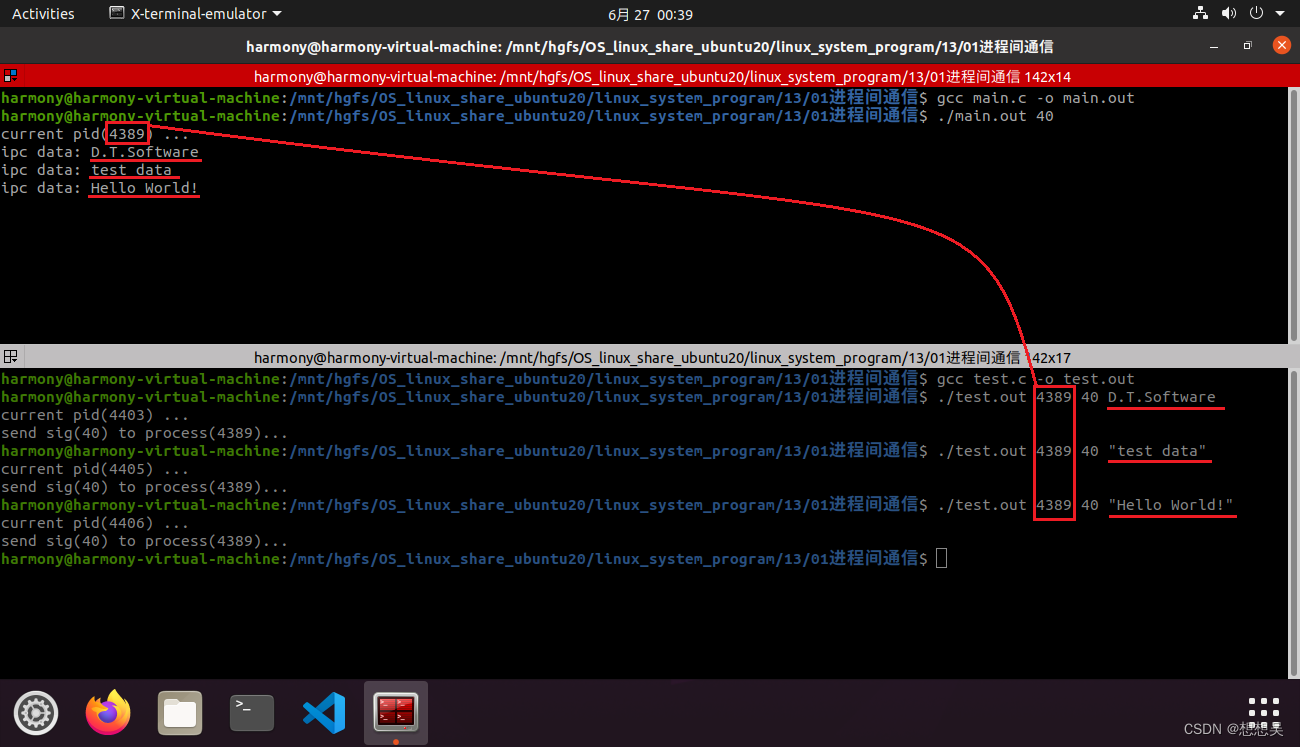The image size is (1300, 747).
Task: Open Settings from the dock
Action: click(36, 713)
